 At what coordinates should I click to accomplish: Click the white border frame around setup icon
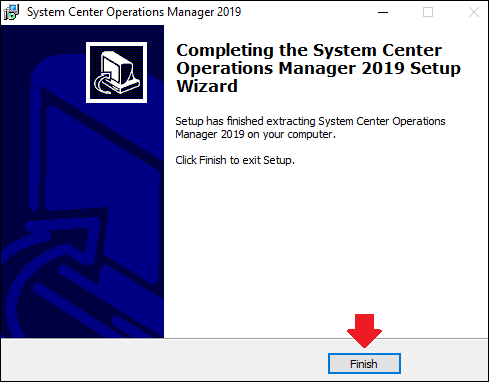(x=116, y=44)
